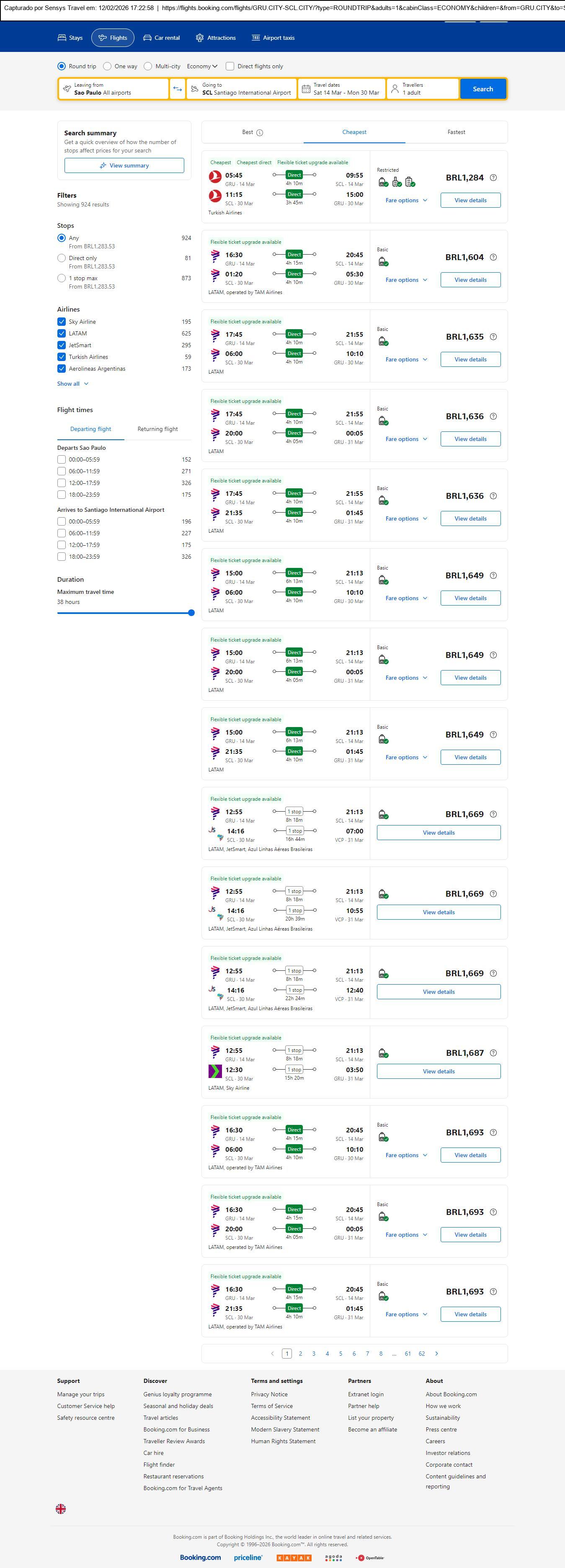Click View summary button in Search summary
This screenshot has width=565, height=1568.
coord(124,165)
